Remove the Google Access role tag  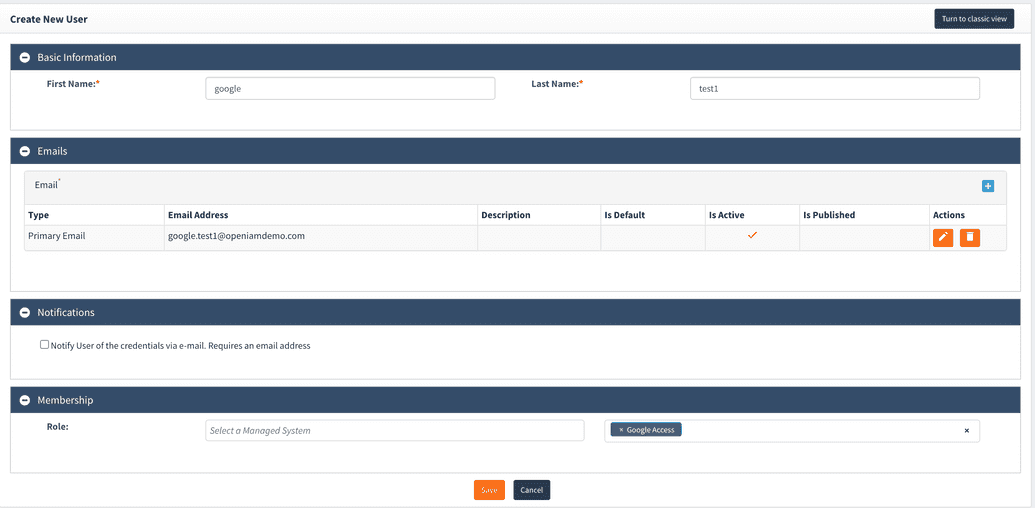coord(621,430)
